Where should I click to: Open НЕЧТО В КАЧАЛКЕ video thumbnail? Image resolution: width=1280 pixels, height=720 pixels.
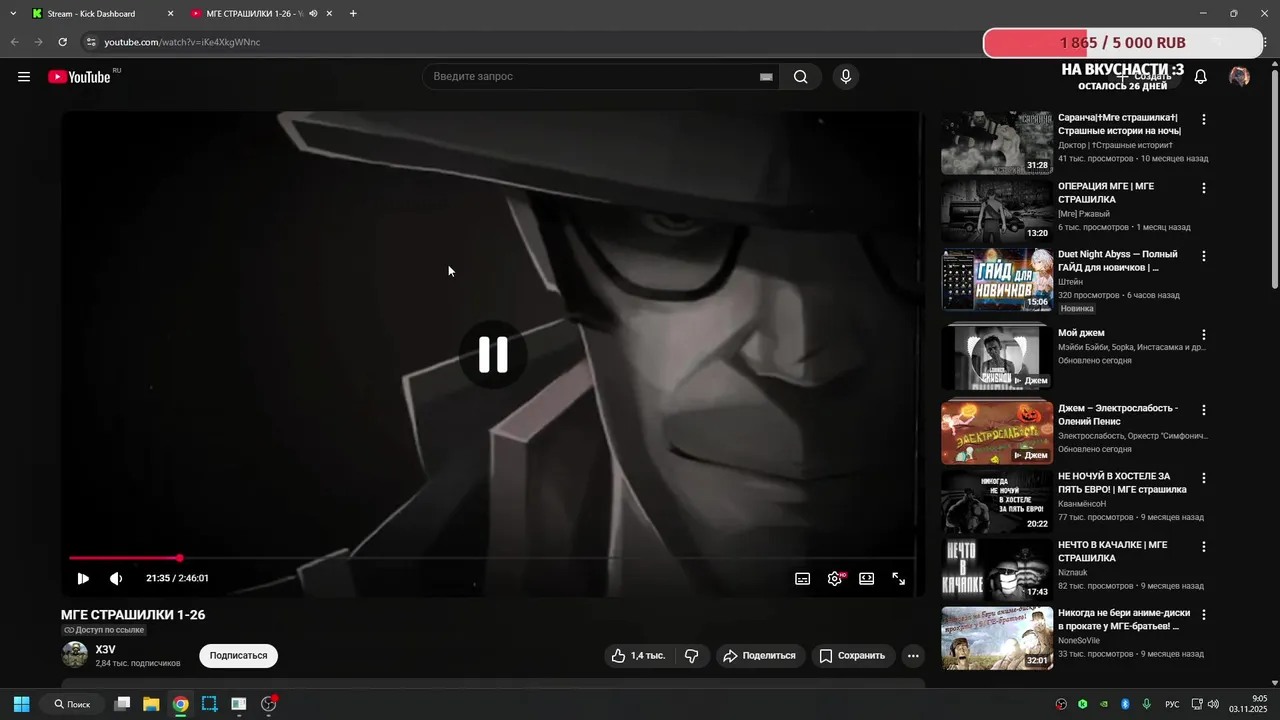pos(997,570)
